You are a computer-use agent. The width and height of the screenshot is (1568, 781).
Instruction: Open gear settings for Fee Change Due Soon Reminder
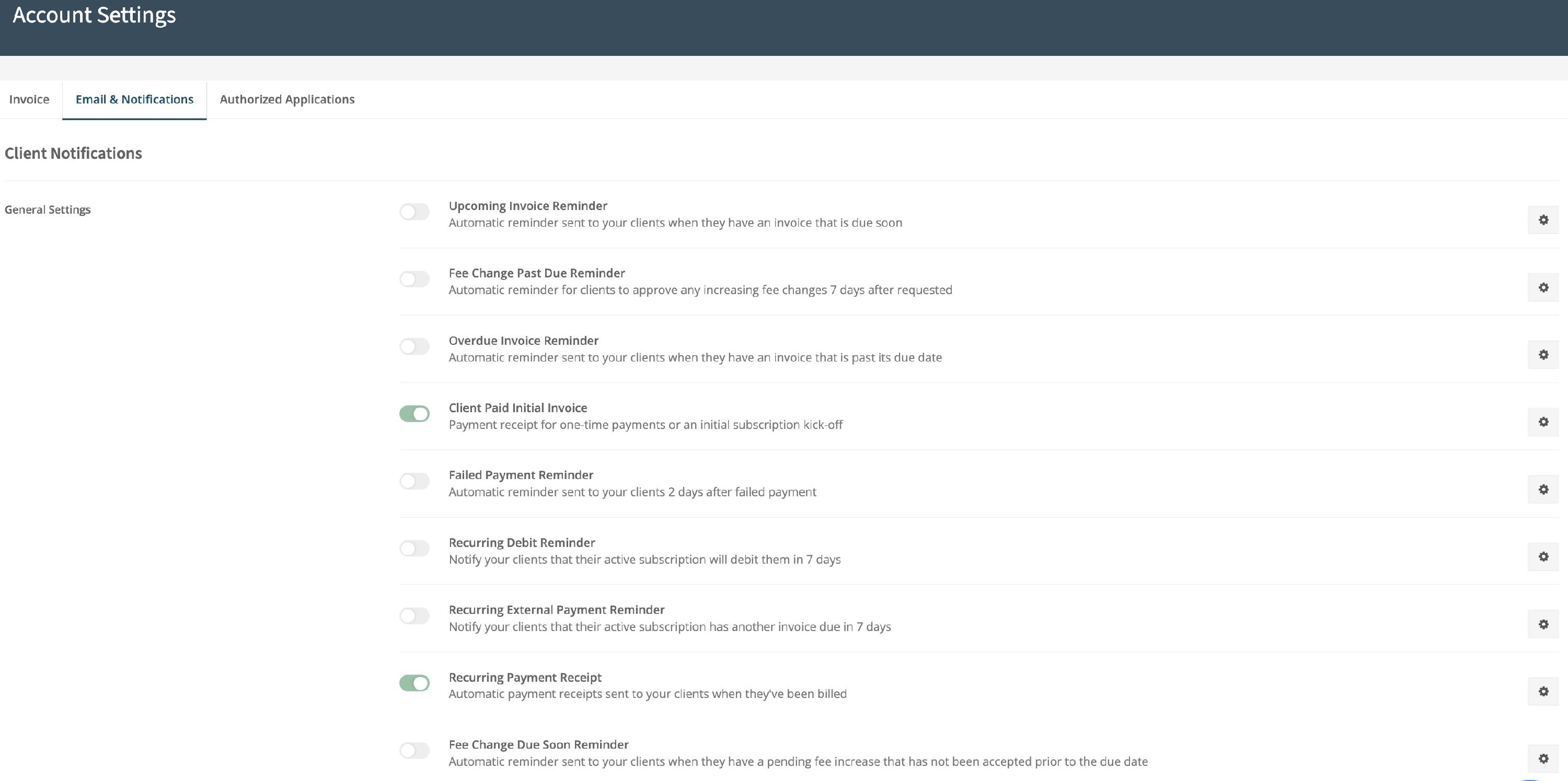point(1543,759)
